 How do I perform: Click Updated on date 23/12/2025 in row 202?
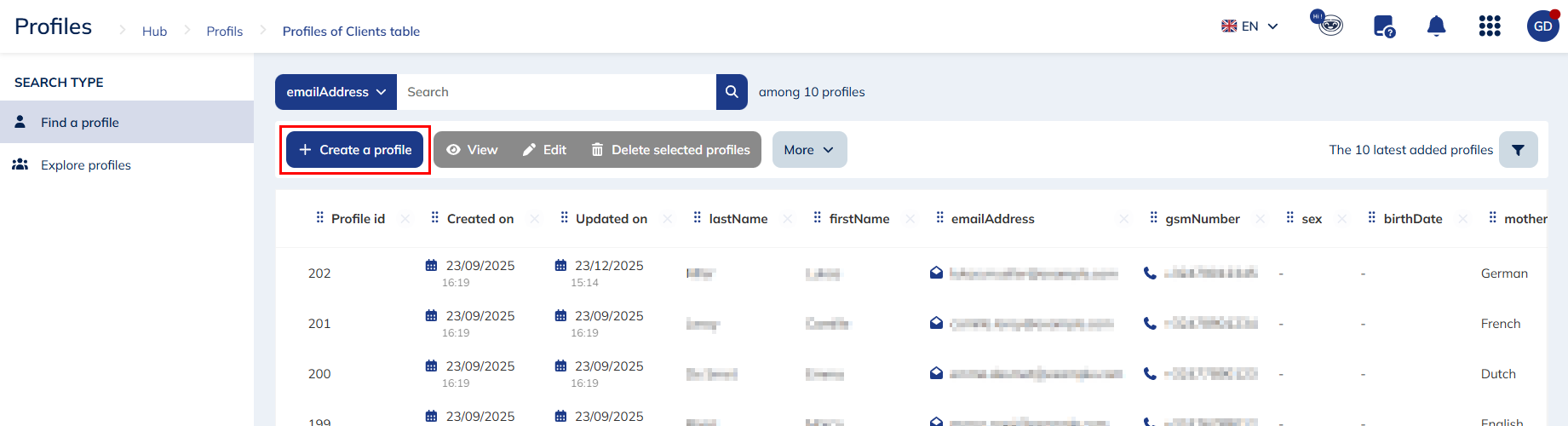coord(609,266)
